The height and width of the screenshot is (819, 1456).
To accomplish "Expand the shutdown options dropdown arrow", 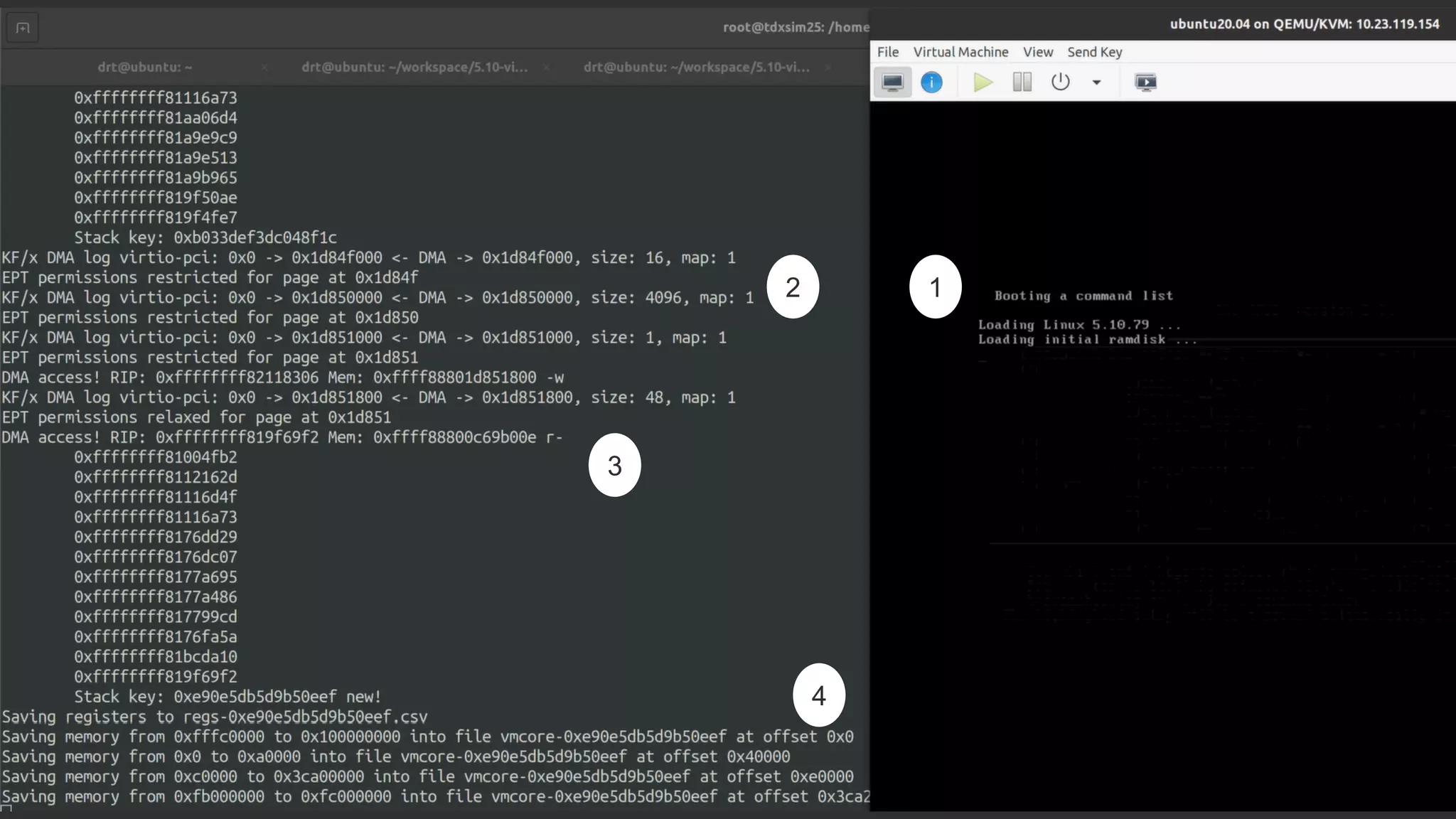I will [x=1096, y=82].
